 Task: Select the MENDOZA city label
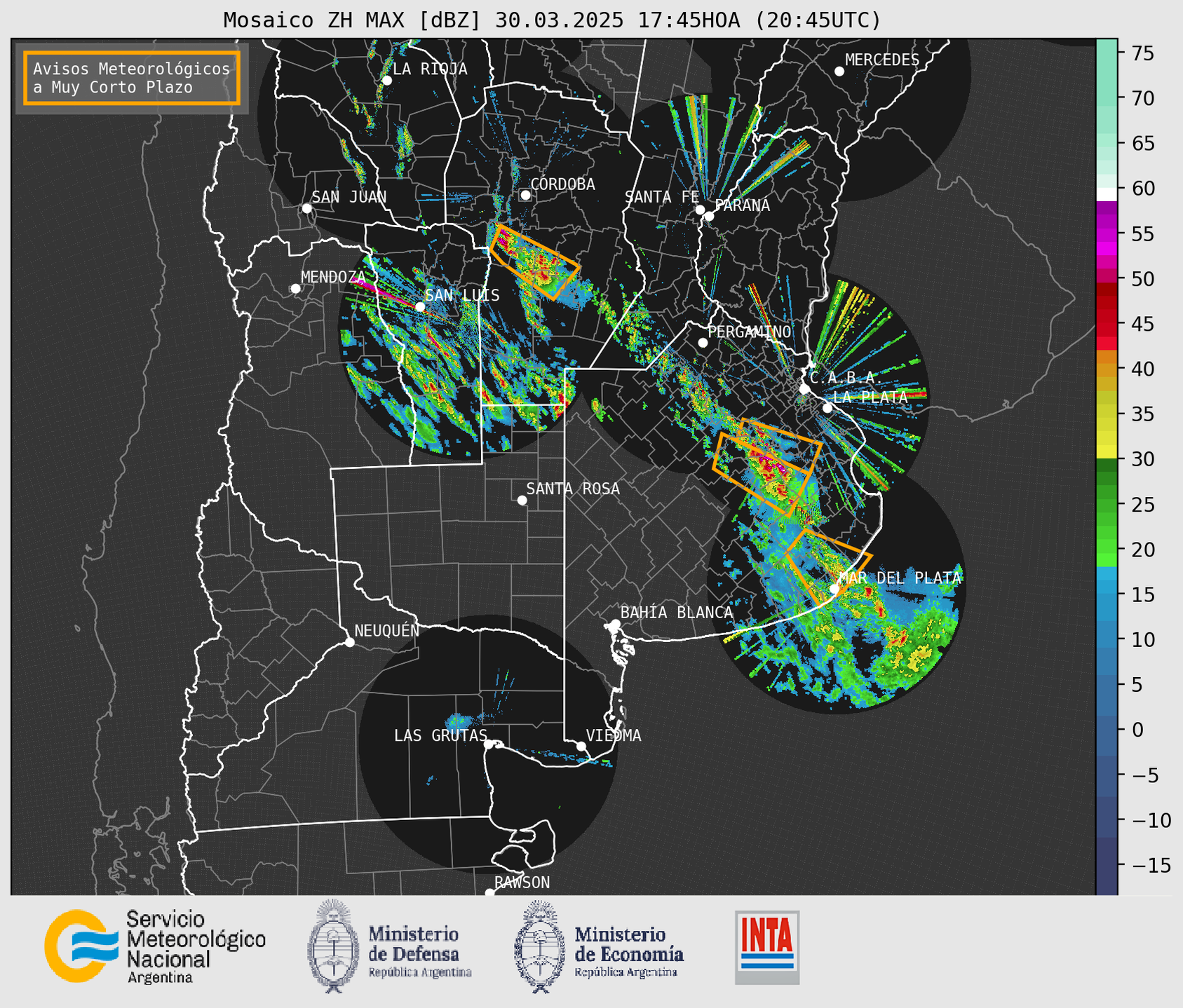point(333,277)
